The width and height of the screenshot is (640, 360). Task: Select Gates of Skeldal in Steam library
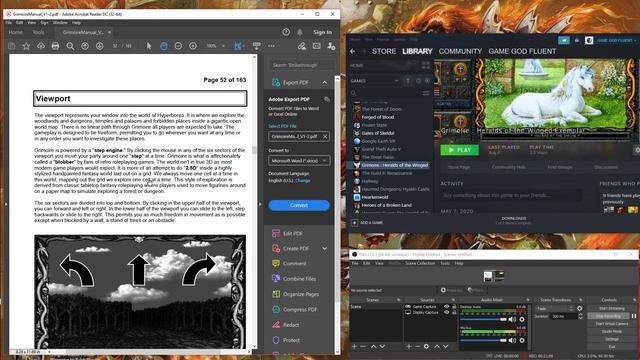tap(378, 133)
